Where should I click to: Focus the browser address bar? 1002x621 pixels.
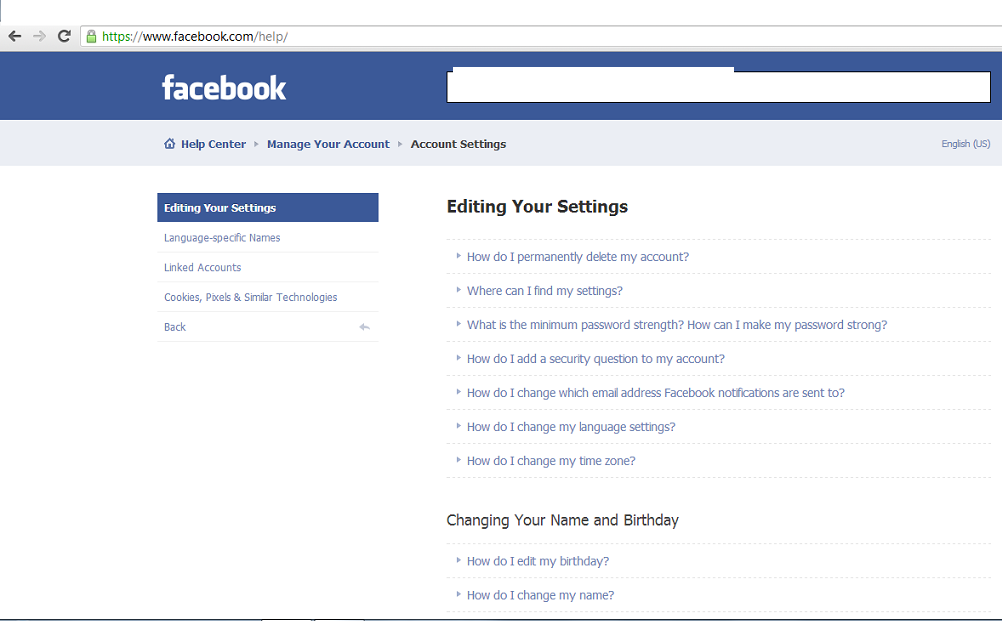pyautogui.click(x=541, y=36)
